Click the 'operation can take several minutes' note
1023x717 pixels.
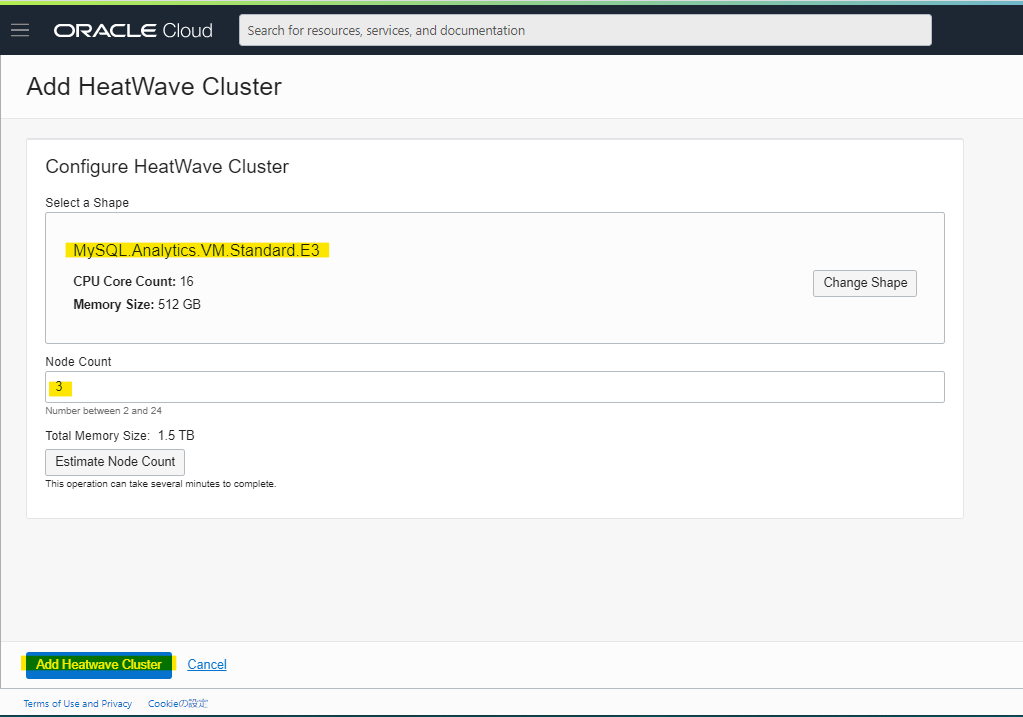(x=160, y=483)
